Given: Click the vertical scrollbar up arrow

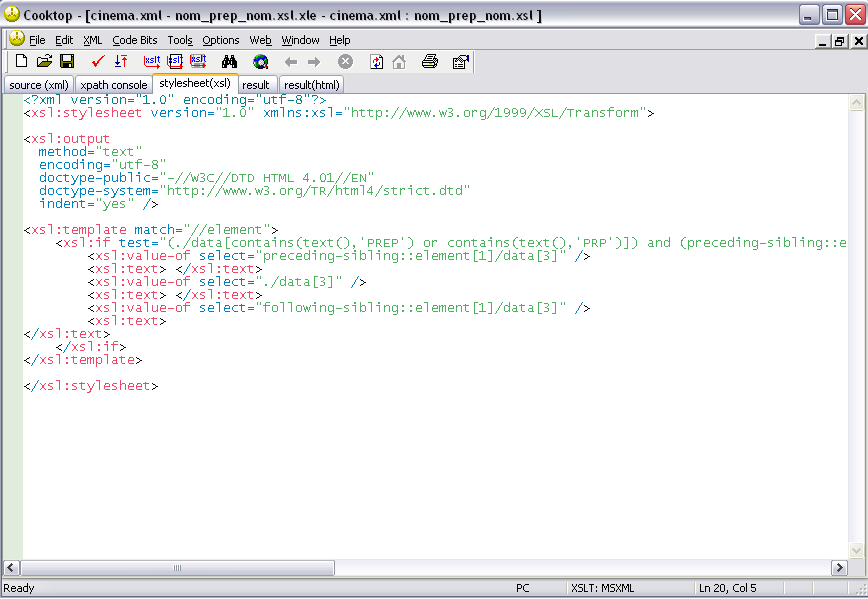Looking at the screenshot, I should 856,103.
